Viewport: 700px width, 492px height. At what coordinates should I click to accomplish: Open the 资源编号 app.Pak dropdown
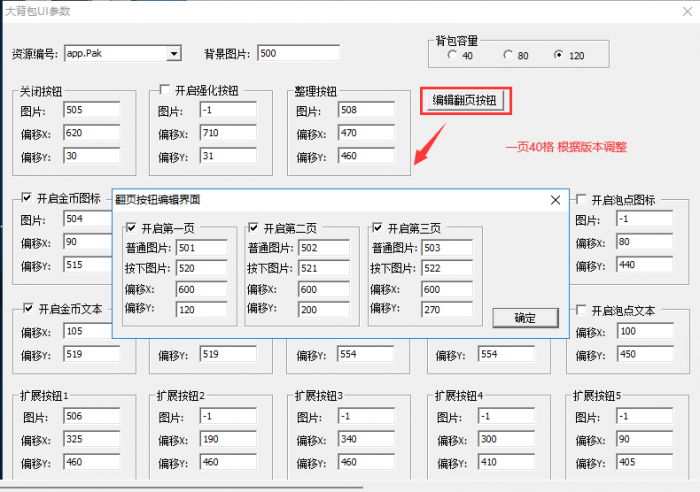174,53
